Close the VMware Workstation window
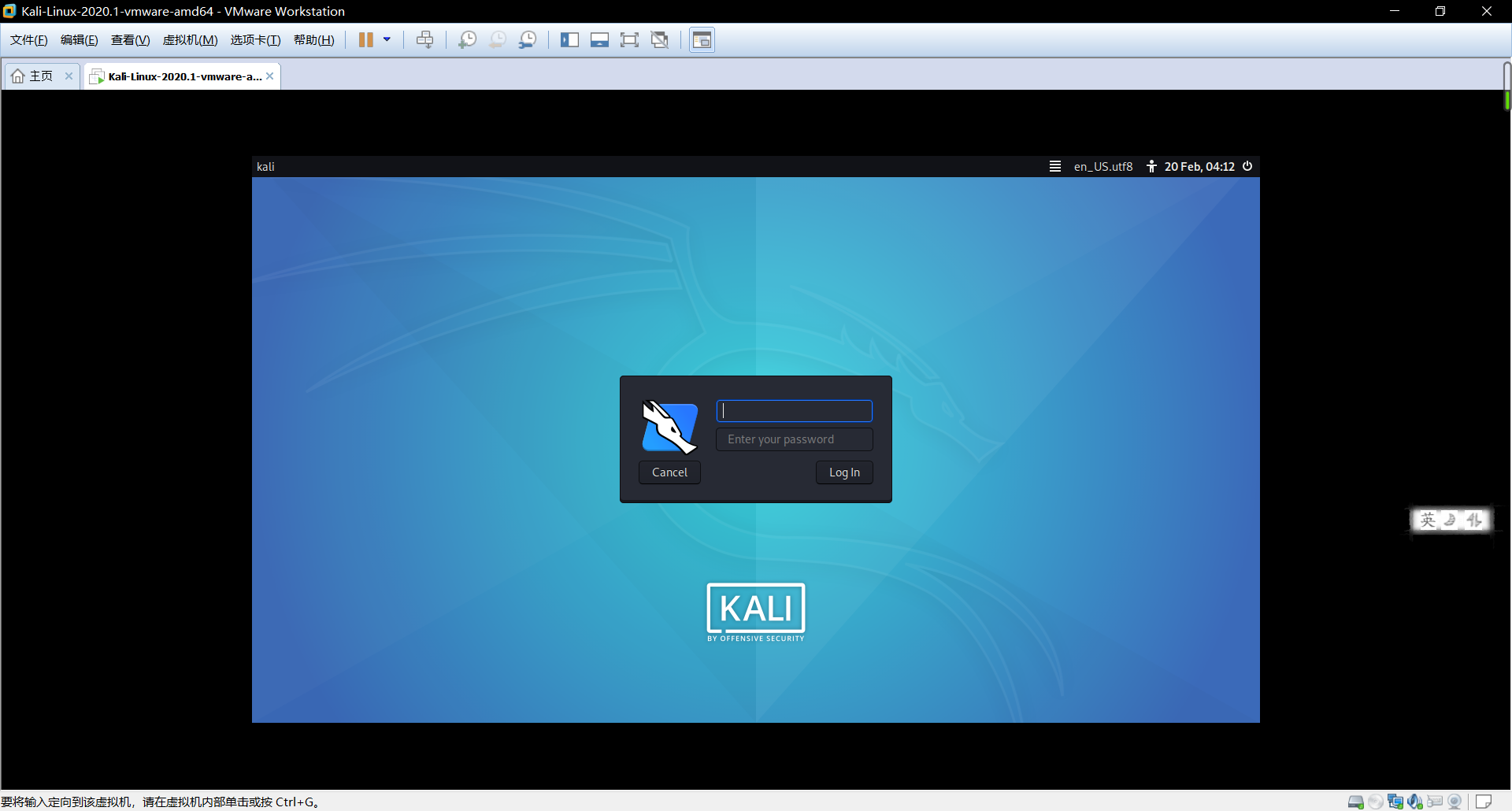 (x=1487, y=11)
